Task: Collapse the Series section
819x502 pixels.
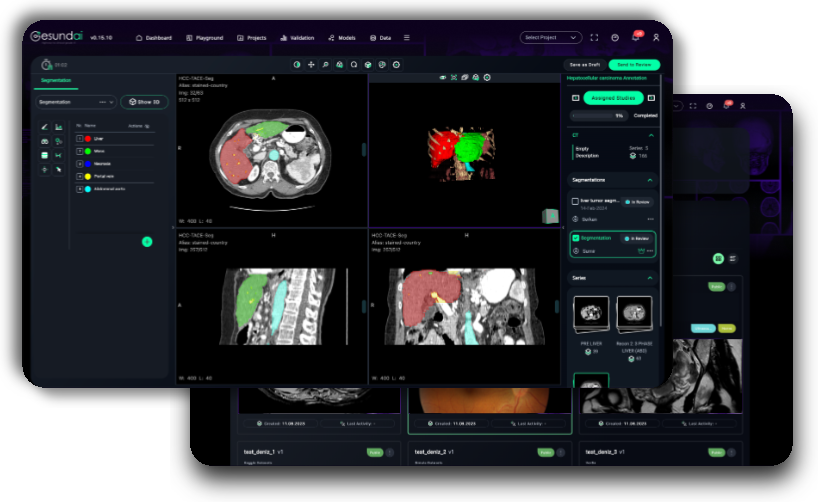Action: tap(650, 278)
